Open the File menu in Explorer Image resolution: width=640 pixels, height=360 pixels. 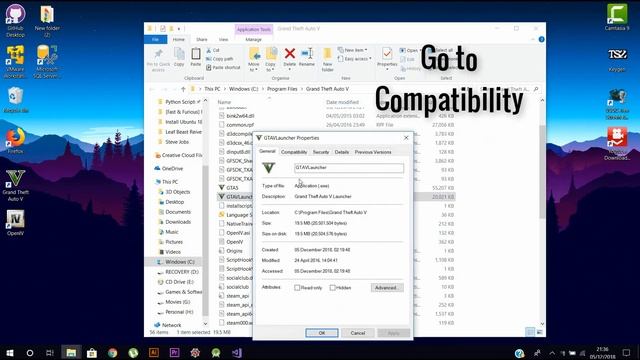point(156,40)
